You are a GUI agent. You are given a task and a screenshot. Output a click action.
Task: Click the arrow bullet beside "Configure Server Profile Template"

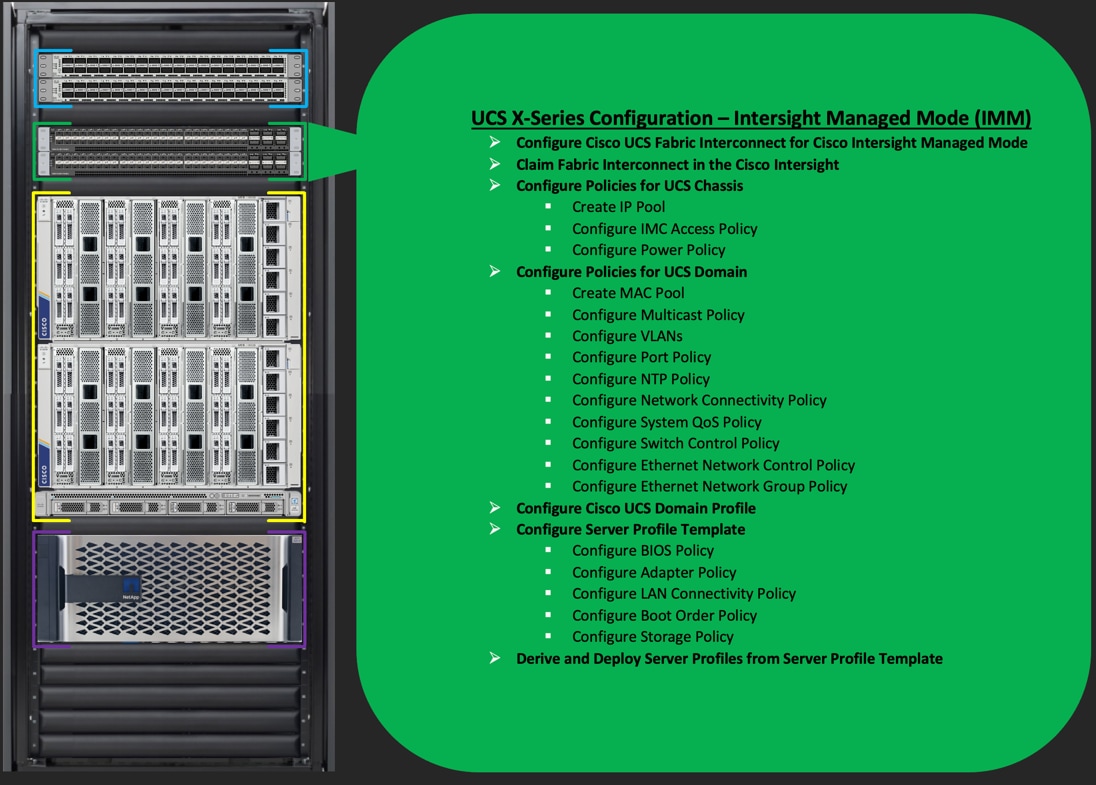pyautogui.click(x=495, y=528)
